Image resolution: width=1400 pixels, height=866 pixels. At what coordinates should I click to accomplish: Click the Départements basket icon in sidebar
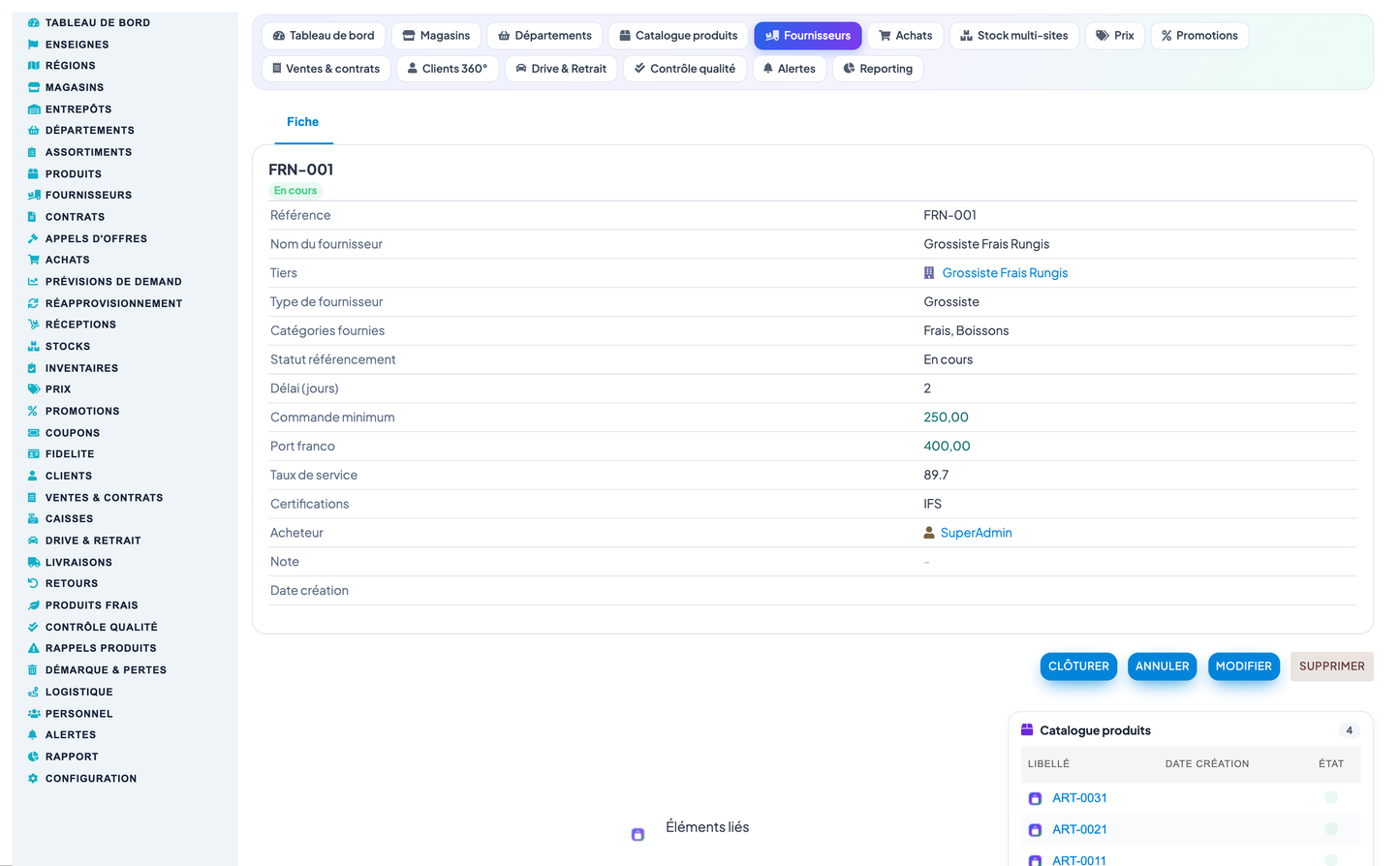34,131
